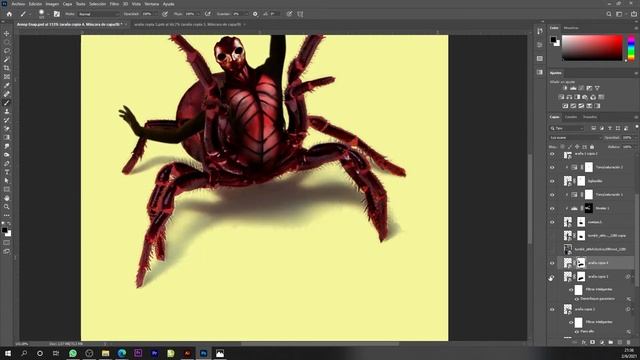The height and width of the screenshot is (360, 640).
Task: Pick a color in the red color field
Action: [592, 48]
